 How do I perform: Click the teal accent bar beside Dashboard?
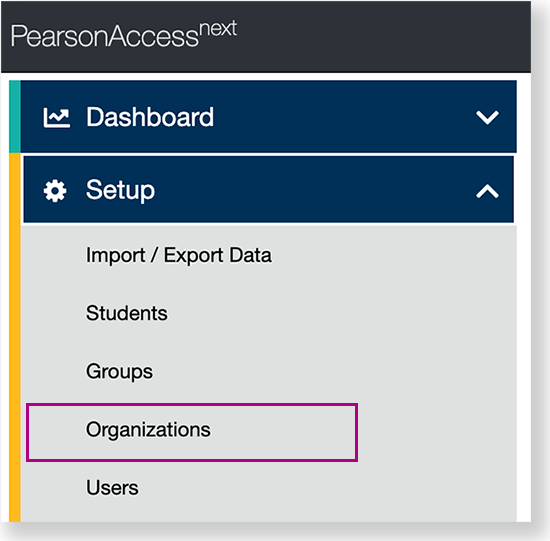point(15,116)
